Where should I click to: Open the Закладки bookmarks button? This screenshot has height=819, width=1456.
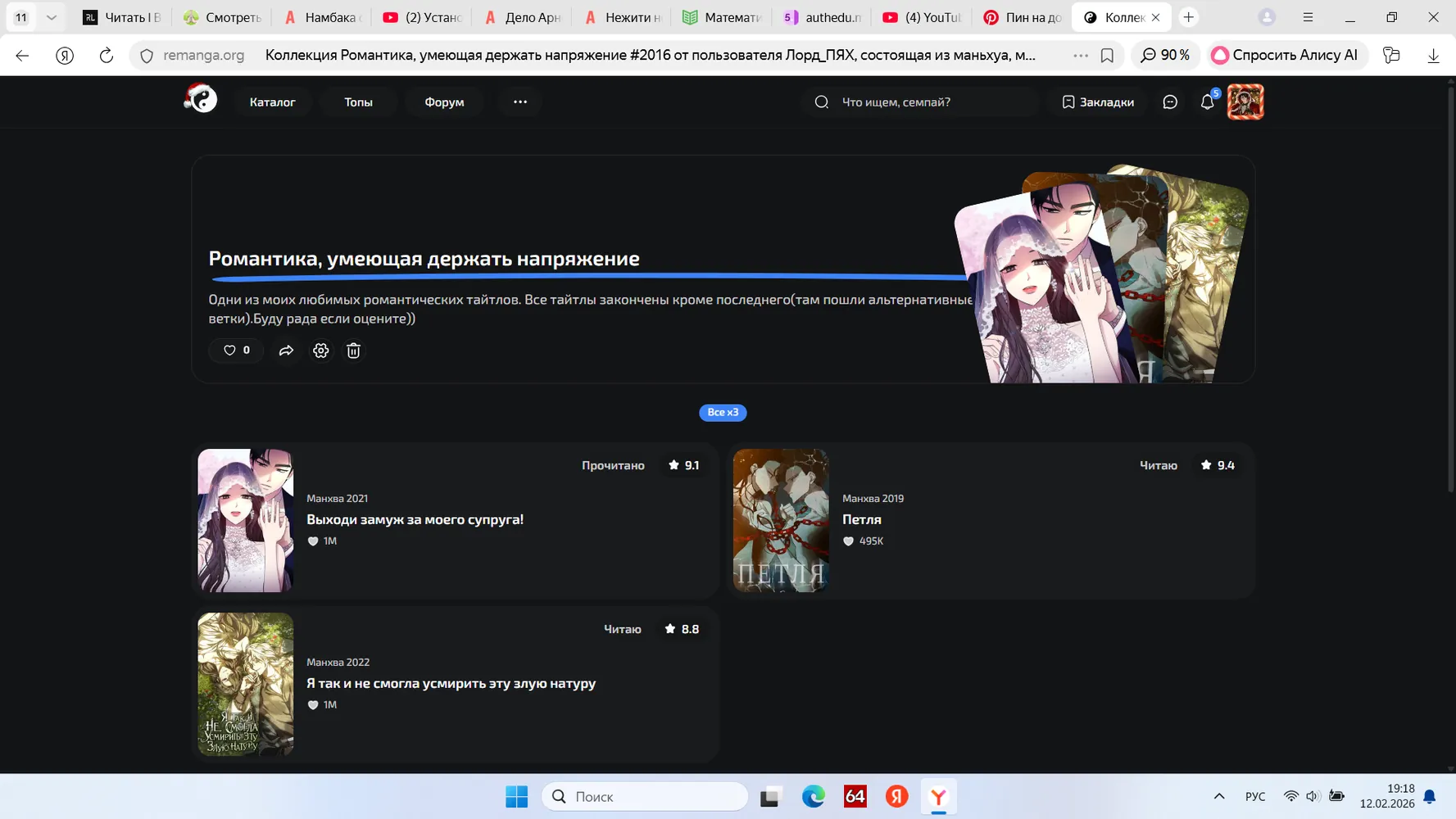[x=1098, y=102]
